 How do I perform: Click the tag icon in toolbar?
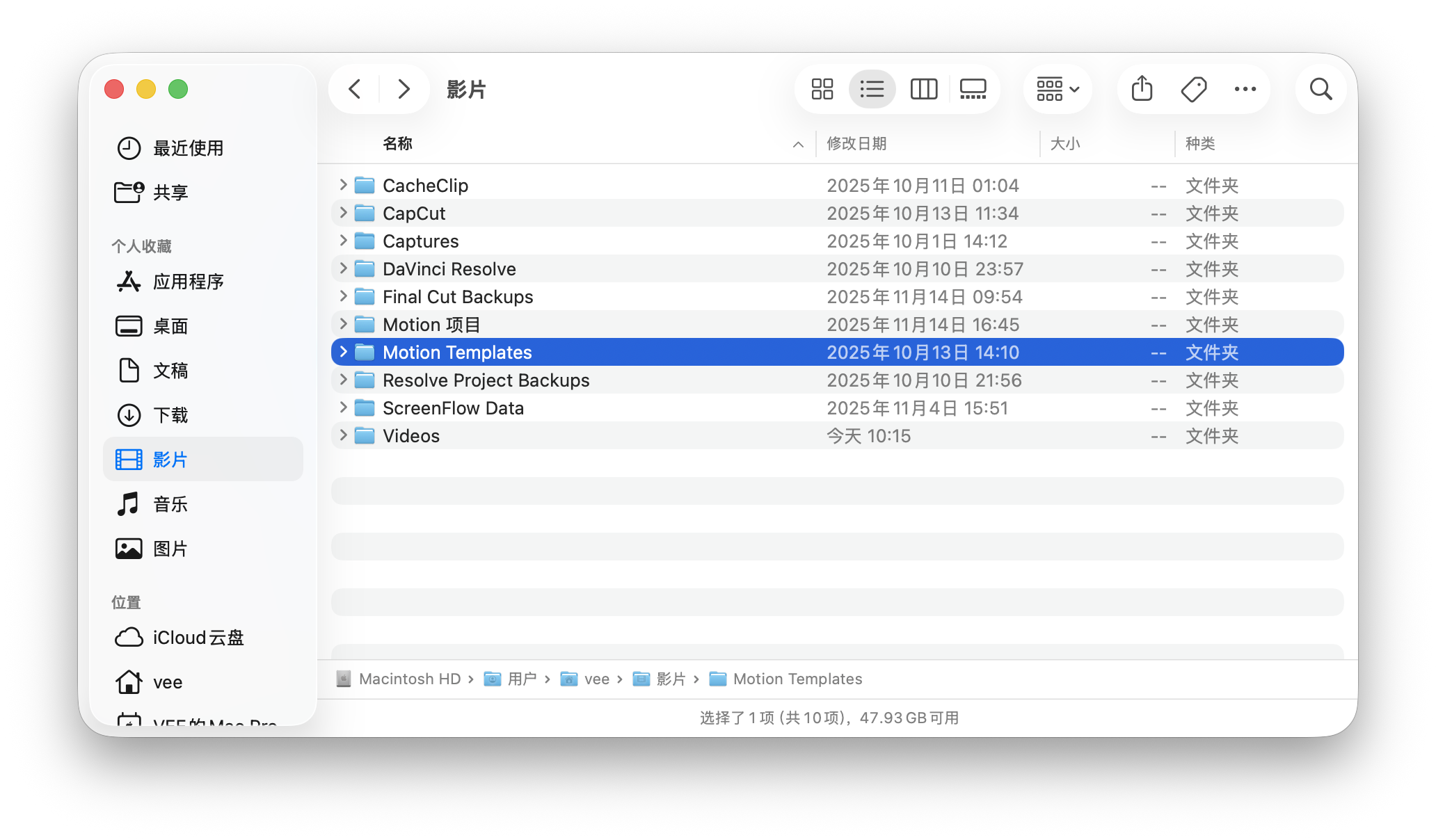(1194, 89)
